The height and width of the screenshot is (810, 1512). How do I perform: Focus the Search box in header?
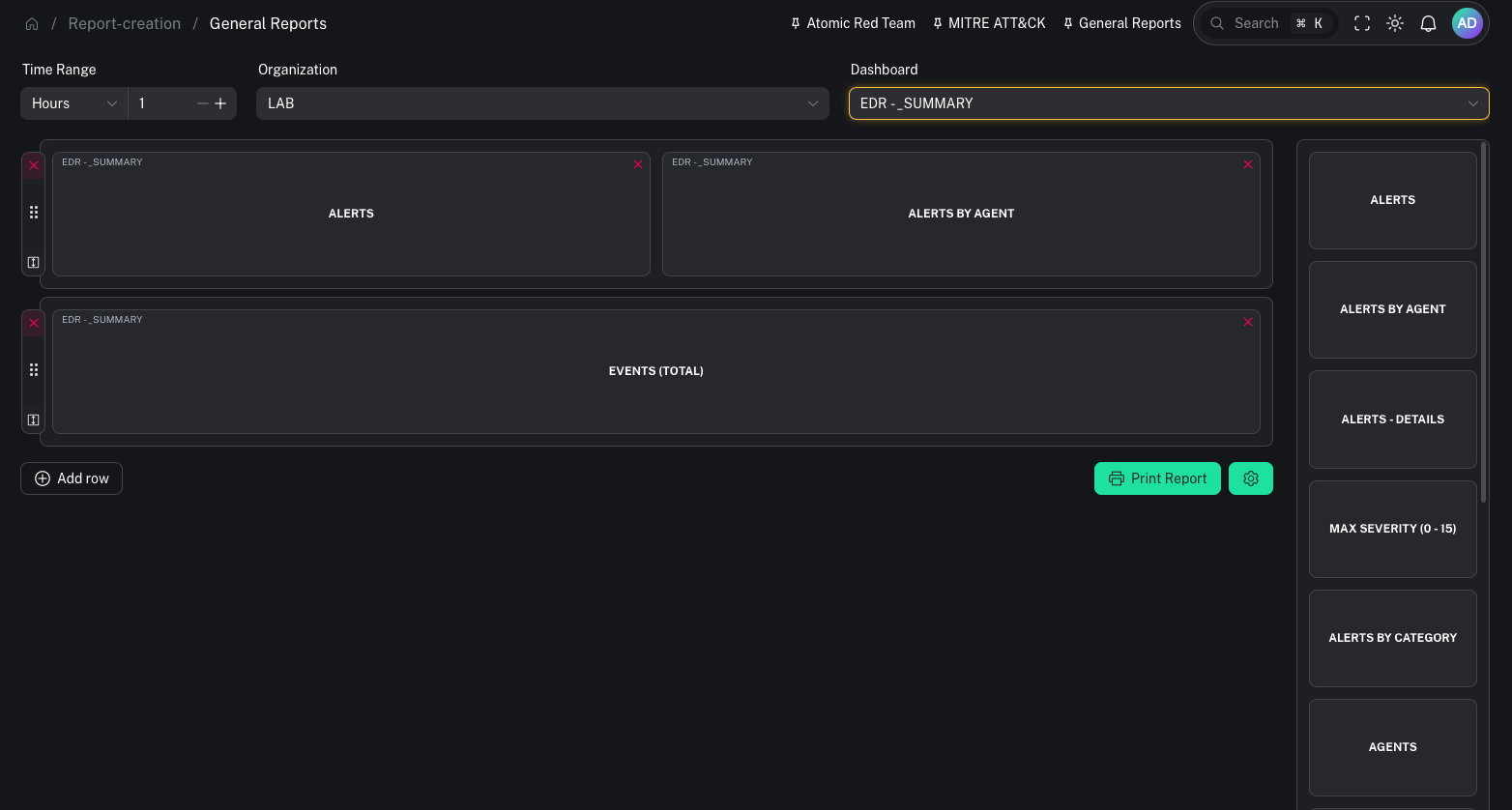(x=1268, y=23)
